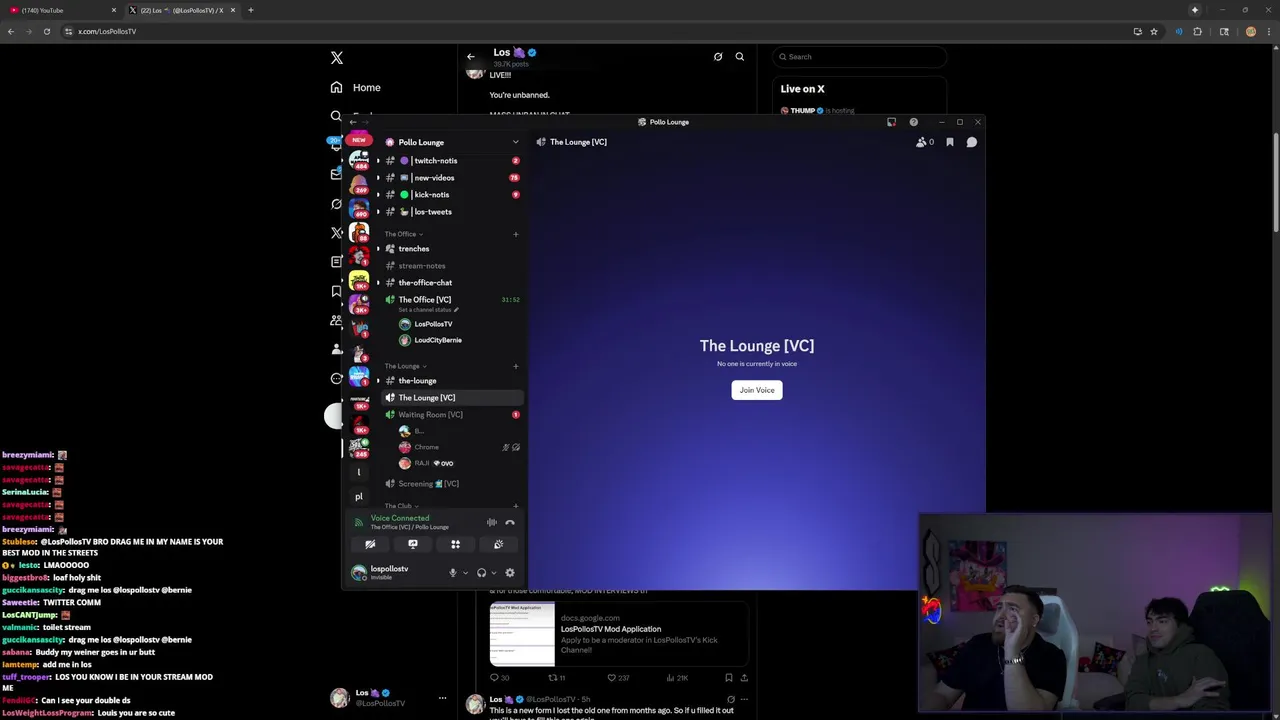Viewport: 1280px width, 720px height.
Task: Click the bookmark icon in the voice channel header
Action: [950, 142]
